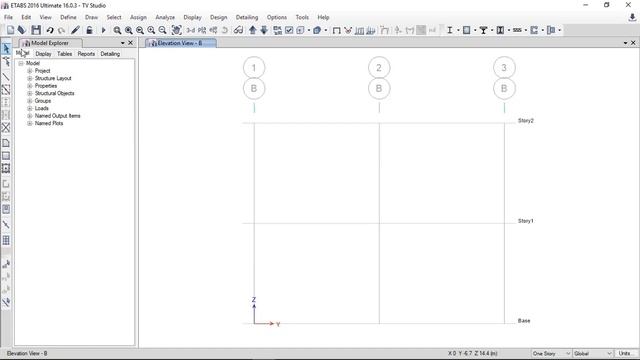
Task: Open the steel I-beam design dropdown arrow
Action: click(x=458, y=30)
